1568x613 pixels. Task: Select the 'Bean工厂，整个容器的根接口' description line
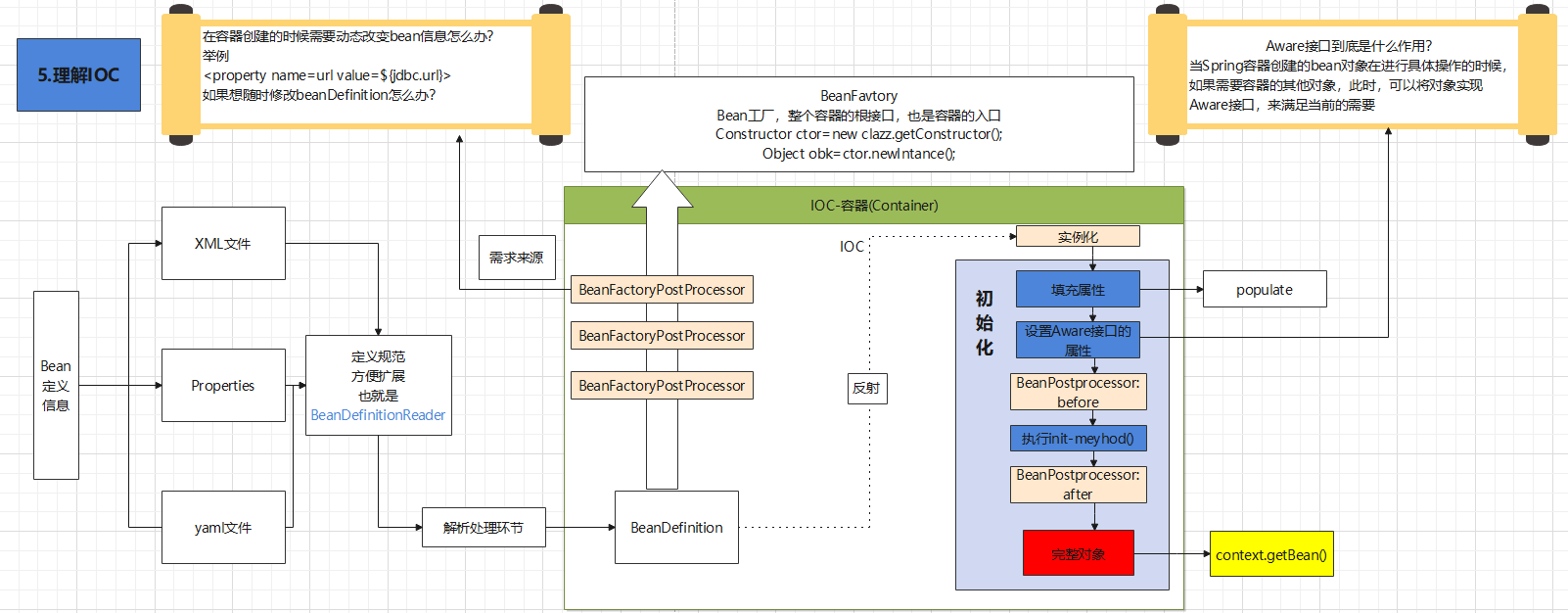[859, 116]
